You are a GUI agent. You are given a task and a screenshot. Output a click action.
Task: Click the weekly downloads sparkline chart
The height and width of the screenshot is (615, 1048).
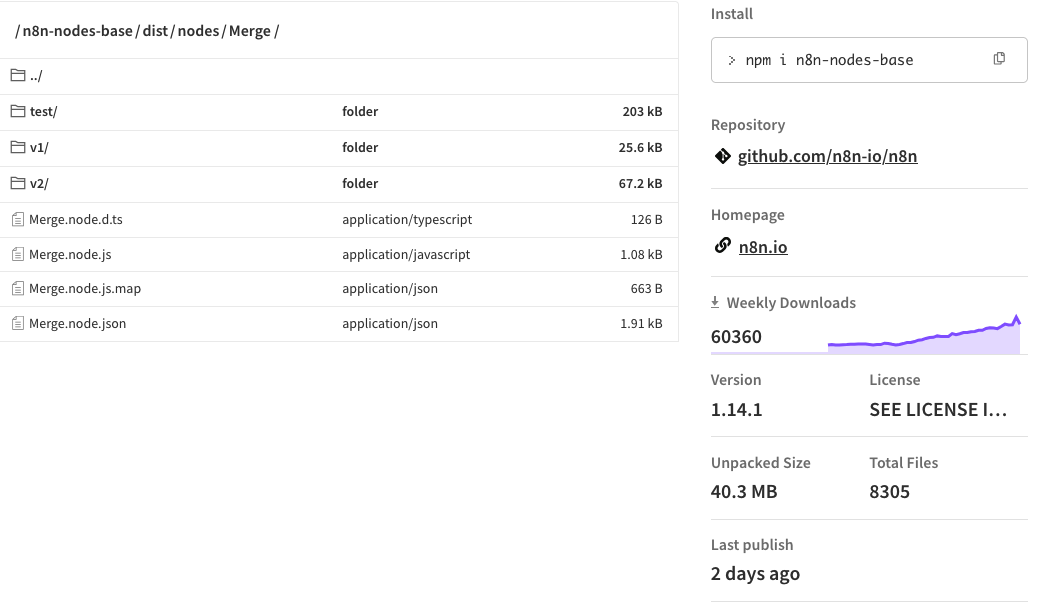(x=923, y=337)
